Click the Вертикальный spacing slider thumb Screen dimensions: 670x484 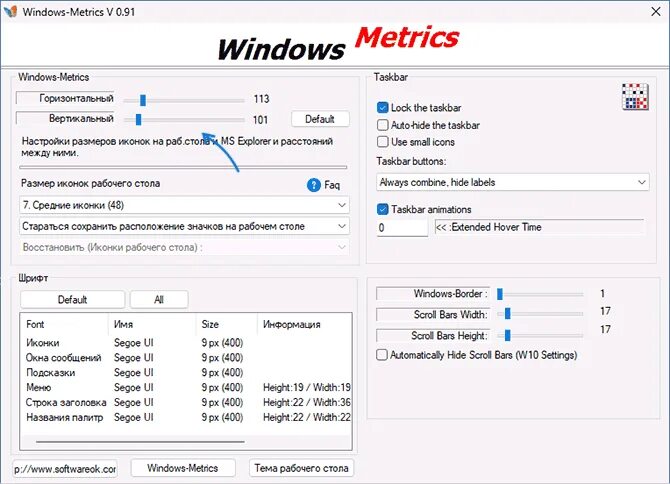(x=138, y=120)
